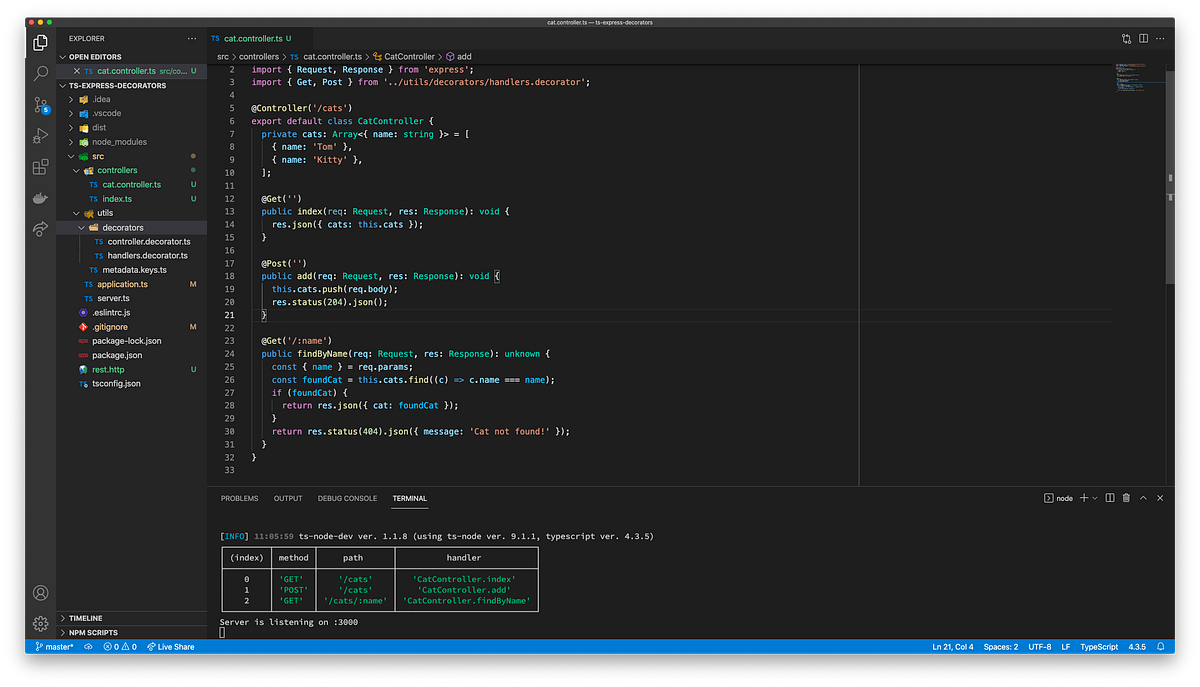This screenshot has height=687, width=1200.
Task: Open the Docker view in the activity bar
Action: coord(40,198)
